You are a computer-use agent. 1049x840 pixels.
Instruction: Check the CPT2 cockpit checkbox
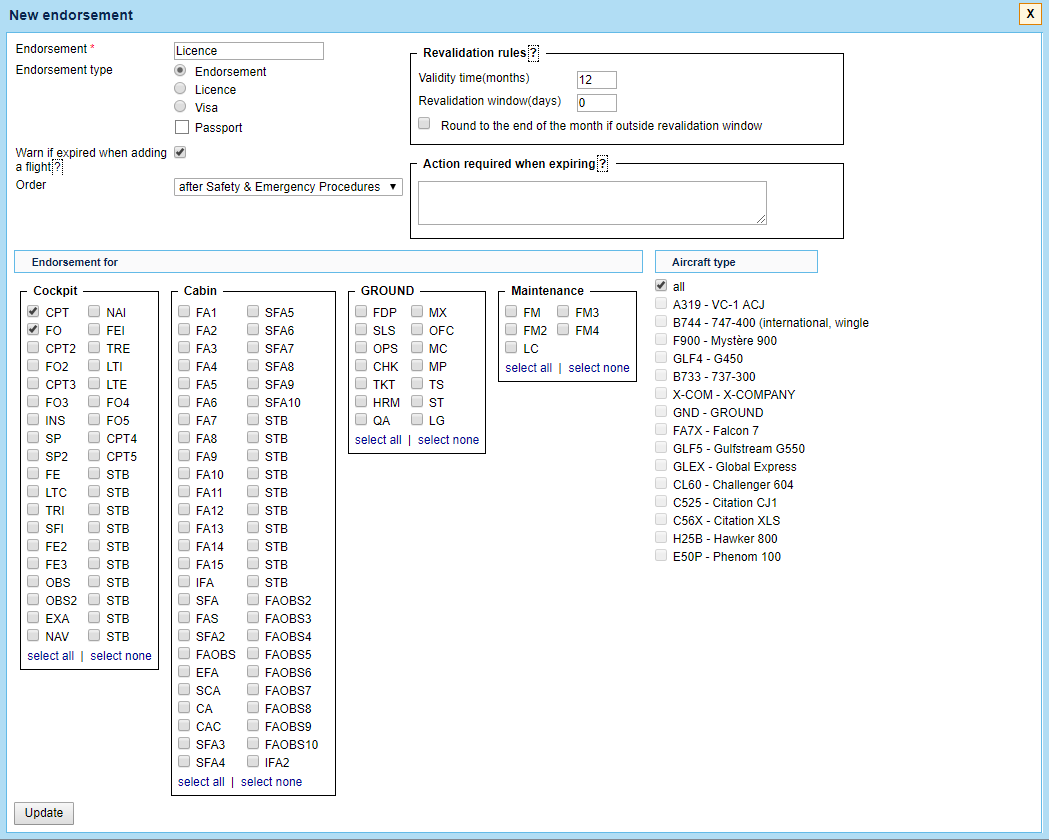coord(33,348)
